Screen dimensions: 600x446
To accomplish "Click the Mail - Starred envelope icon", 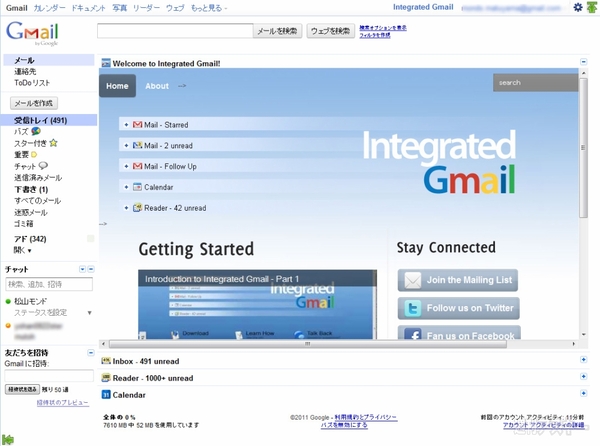I will point(137,125).
